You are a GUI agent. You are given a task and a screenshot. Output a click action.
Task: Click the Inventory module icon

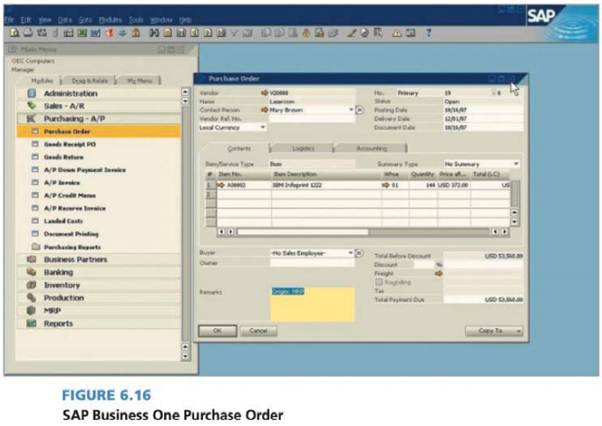32,285
